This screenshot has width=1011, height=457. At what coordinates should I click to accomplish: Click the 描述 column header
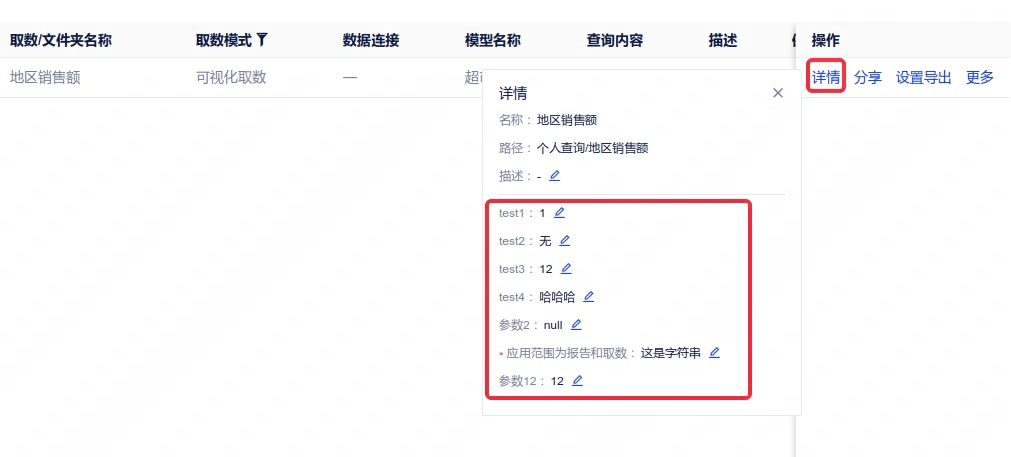click(723, 41)
